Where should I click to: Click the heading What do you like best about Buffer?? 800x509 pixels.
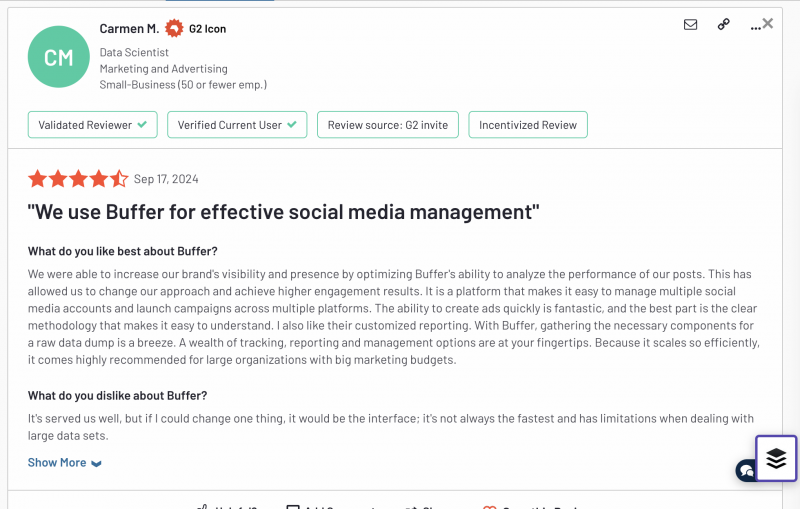[122, 251]
